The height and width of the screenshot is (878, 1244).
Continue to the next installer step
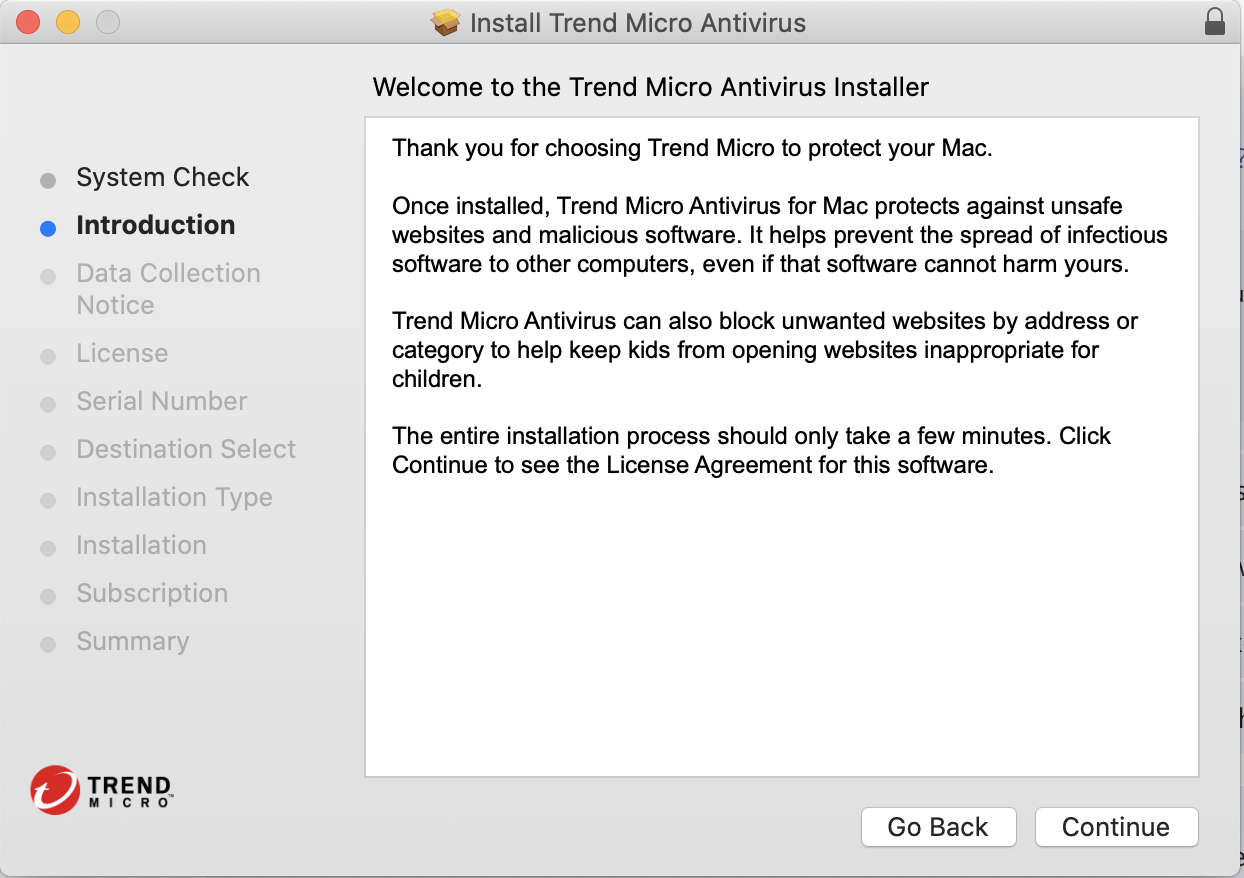[x=1116, y=827]
